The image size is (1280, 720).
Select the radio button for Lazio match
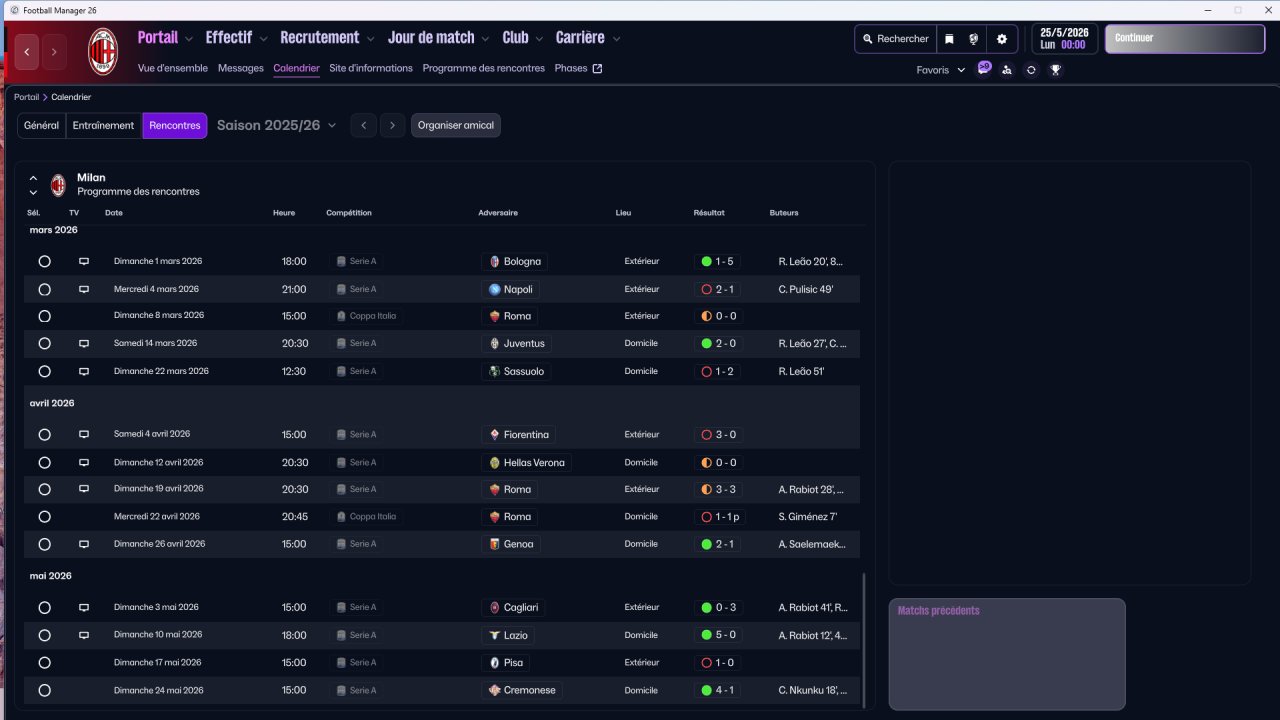point(44,636)
